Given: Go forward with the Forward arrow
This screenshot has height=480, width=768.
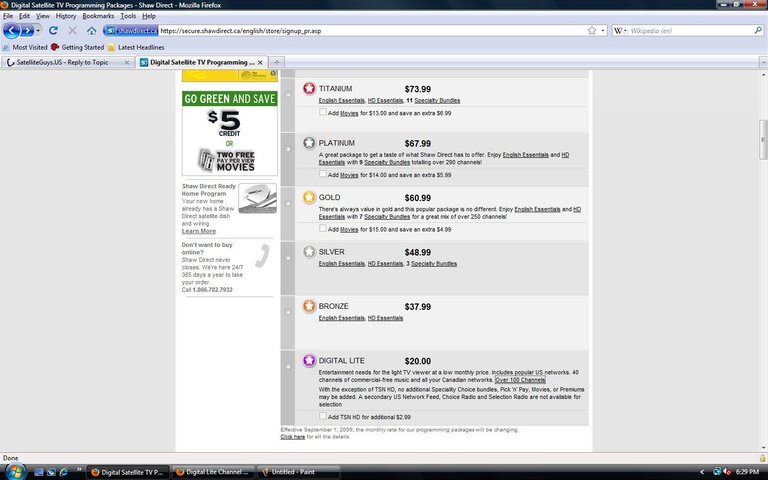Looking at the screenshot, I should point(27,30).
